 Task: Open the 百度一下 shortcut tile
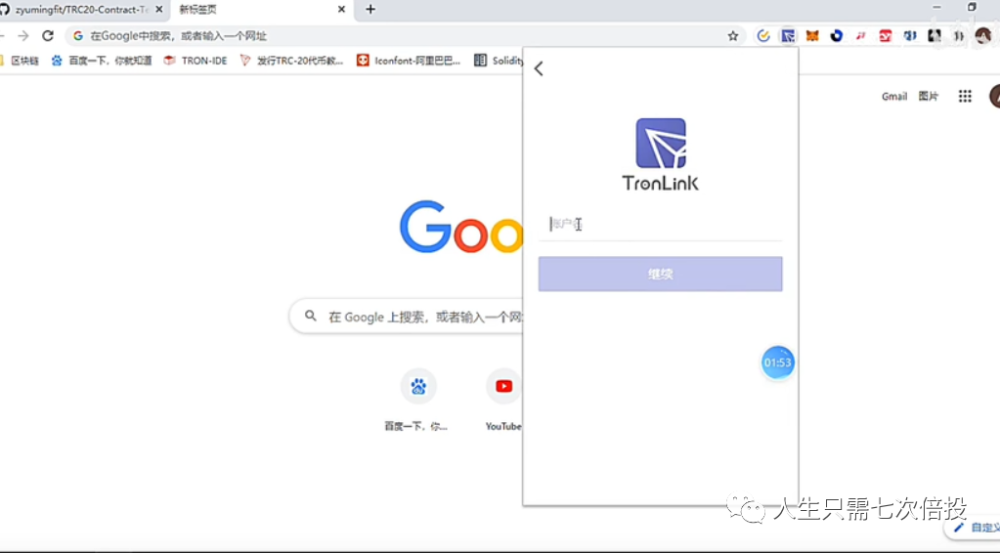[418, 399]
